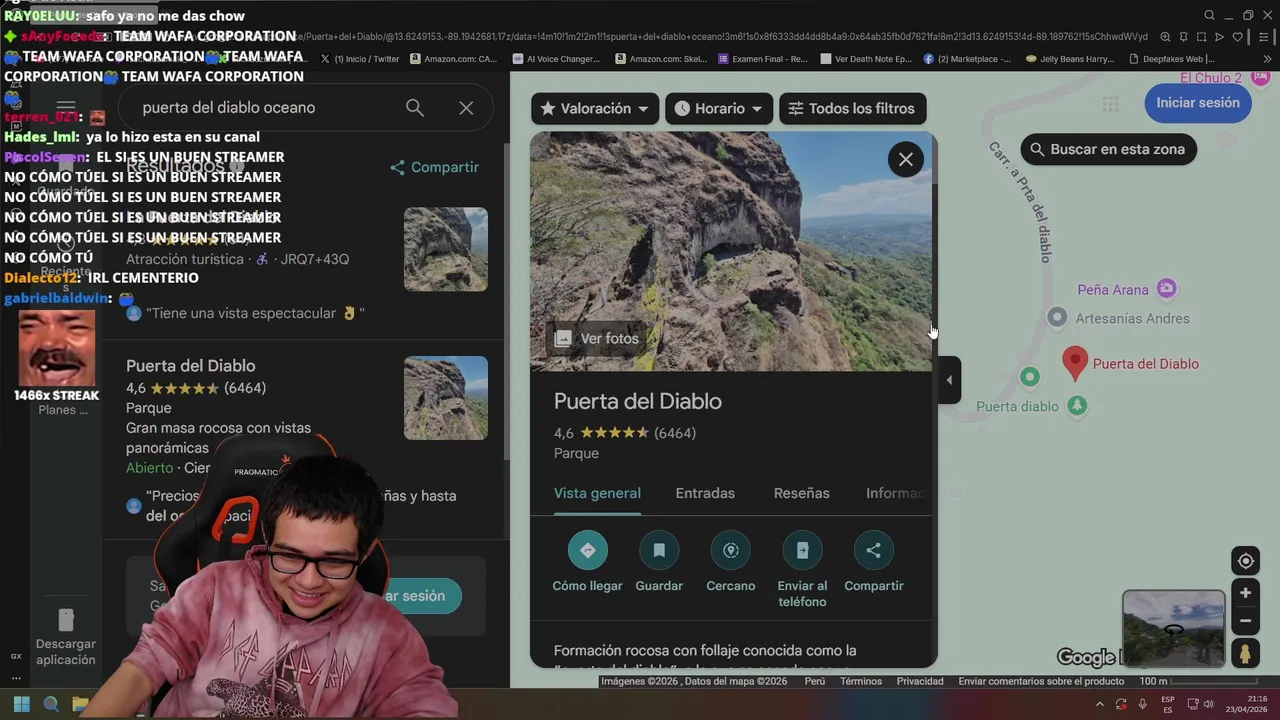This screenshot has height=720, width=1280.
Task: Open the Deepfakes Web bookmark
Action: tap(1172, 59)
